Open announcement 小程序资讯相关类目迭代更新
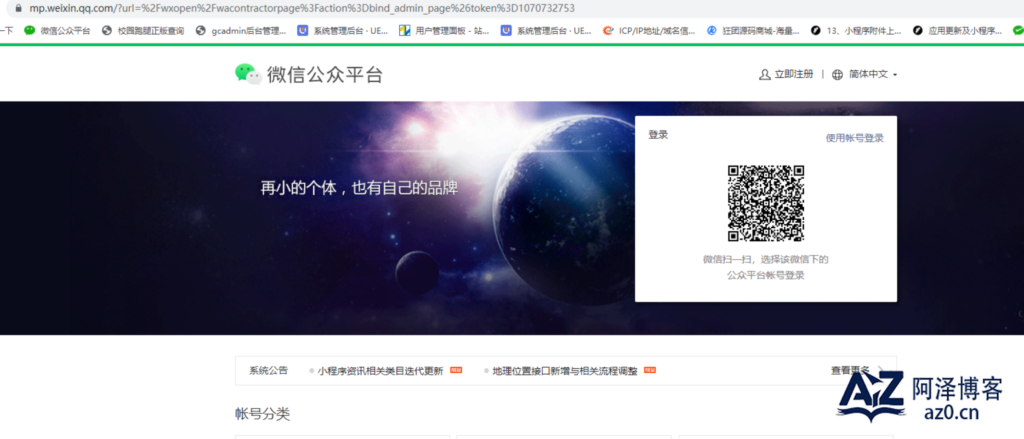1024x439 pixels. point(380,371)
